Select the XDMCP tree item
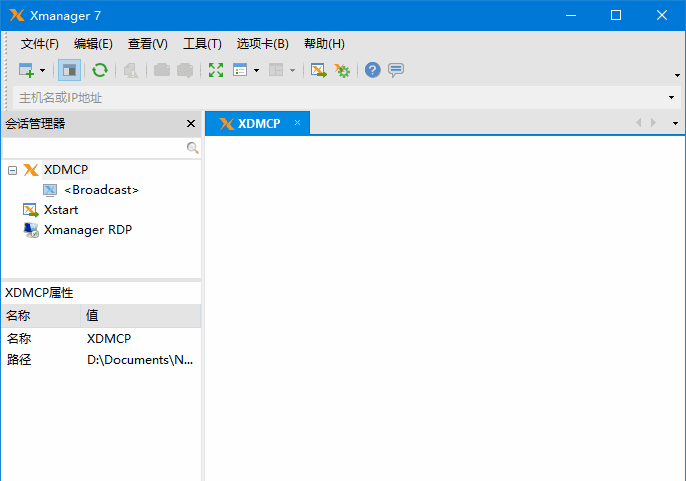Image resolution: width=686 pixels, height=481 pixels. [x=66, y=170]
